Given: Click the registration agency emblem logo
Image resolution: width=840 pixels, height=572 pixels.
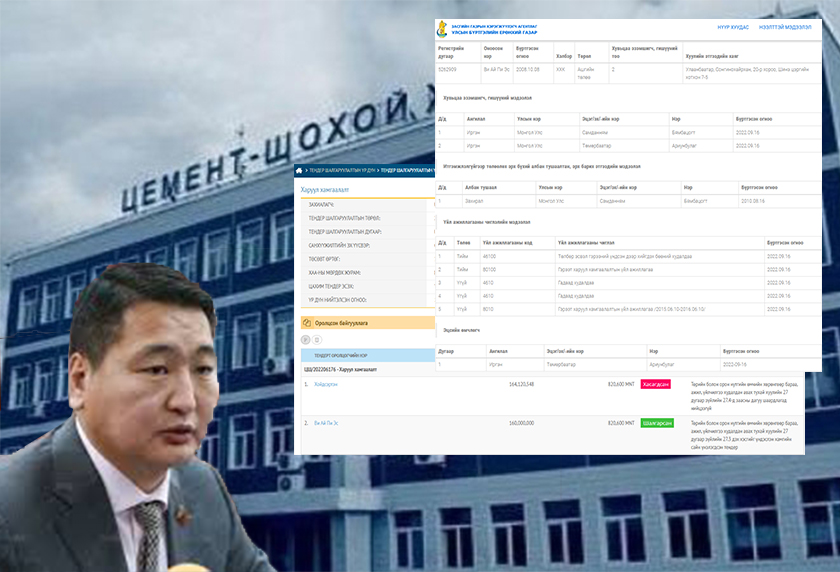Looking at the screenshot, I should [x=442, y=29].
